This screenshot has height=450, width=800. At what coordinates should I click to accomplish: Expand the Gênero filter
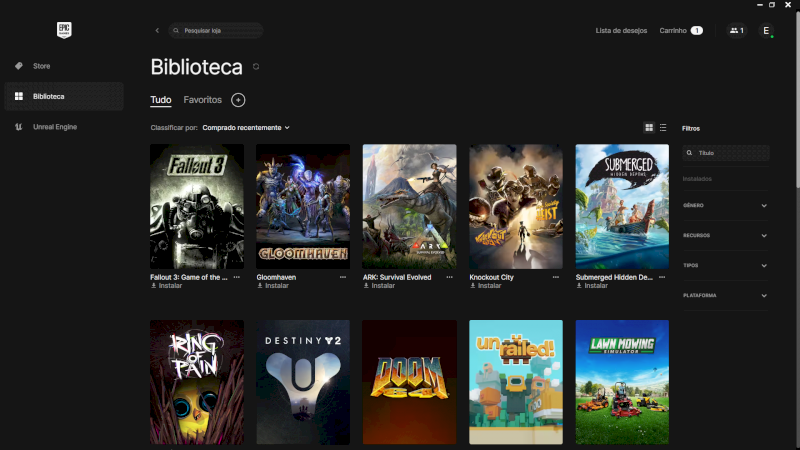coord(725,206)
